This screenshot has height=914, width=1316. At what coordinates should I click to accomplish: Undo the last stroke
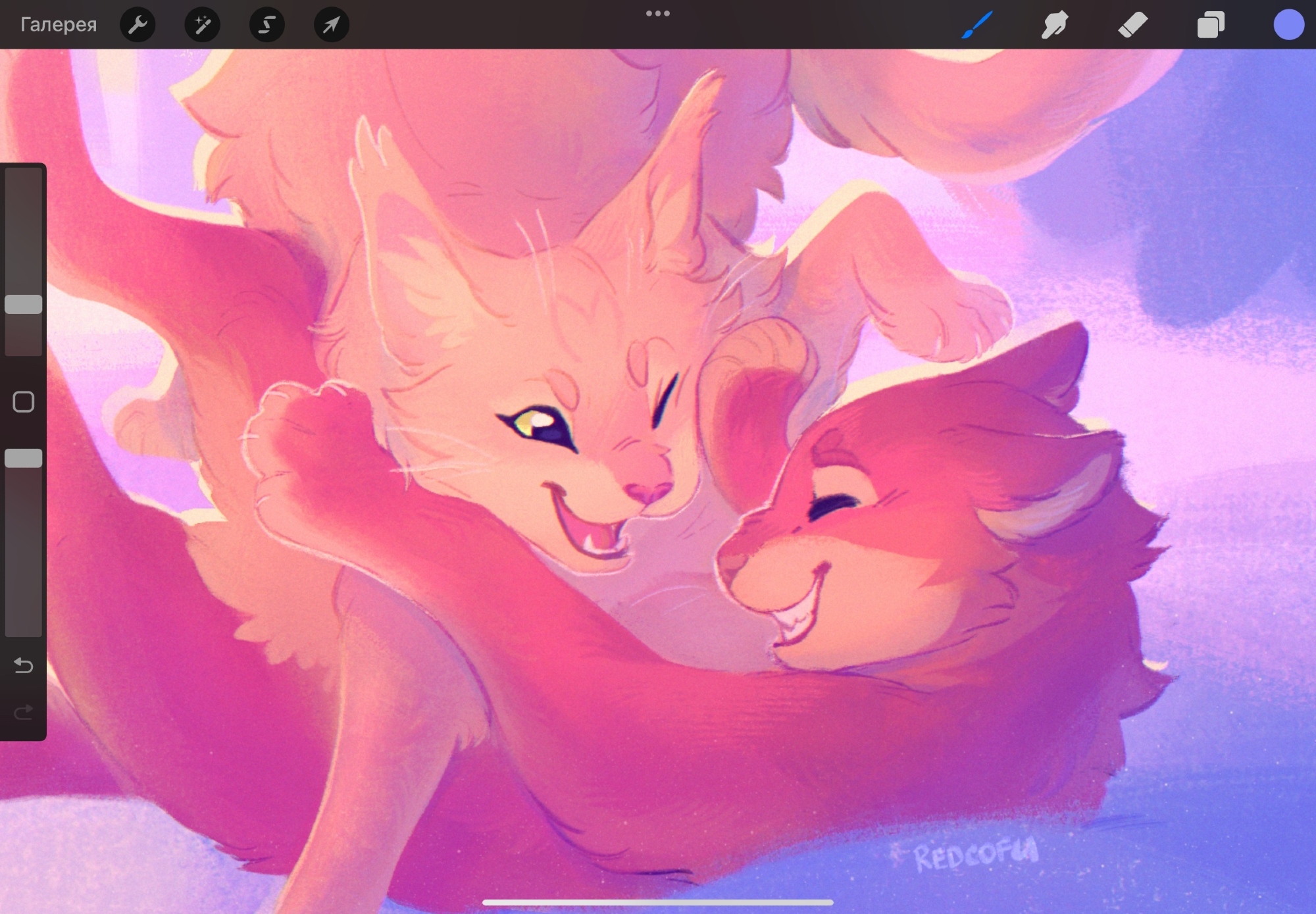click(x=24, y=665)
